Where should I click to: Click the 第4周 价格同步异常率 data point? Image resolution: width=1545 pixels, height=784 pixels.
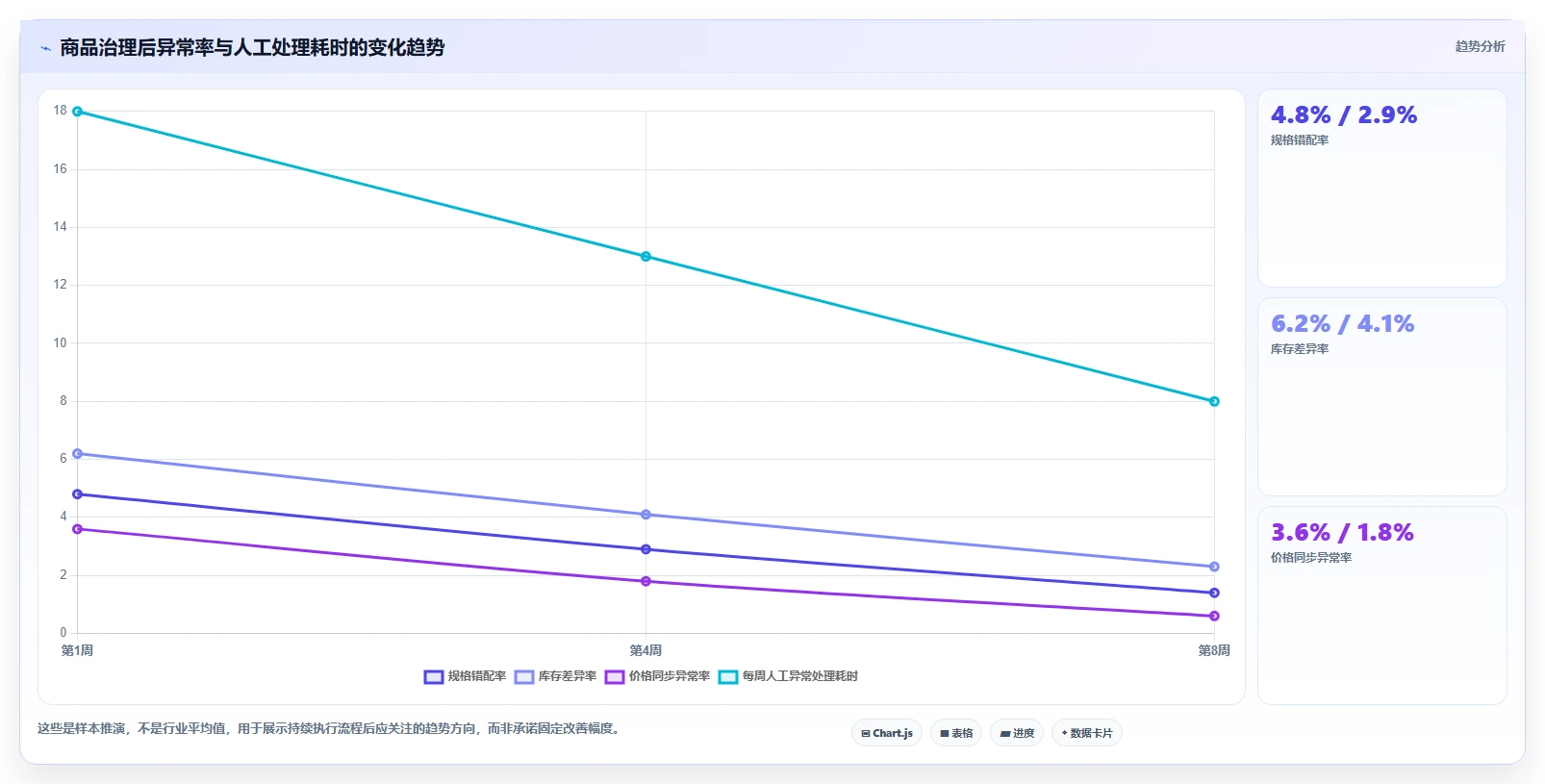coord(646,581)
